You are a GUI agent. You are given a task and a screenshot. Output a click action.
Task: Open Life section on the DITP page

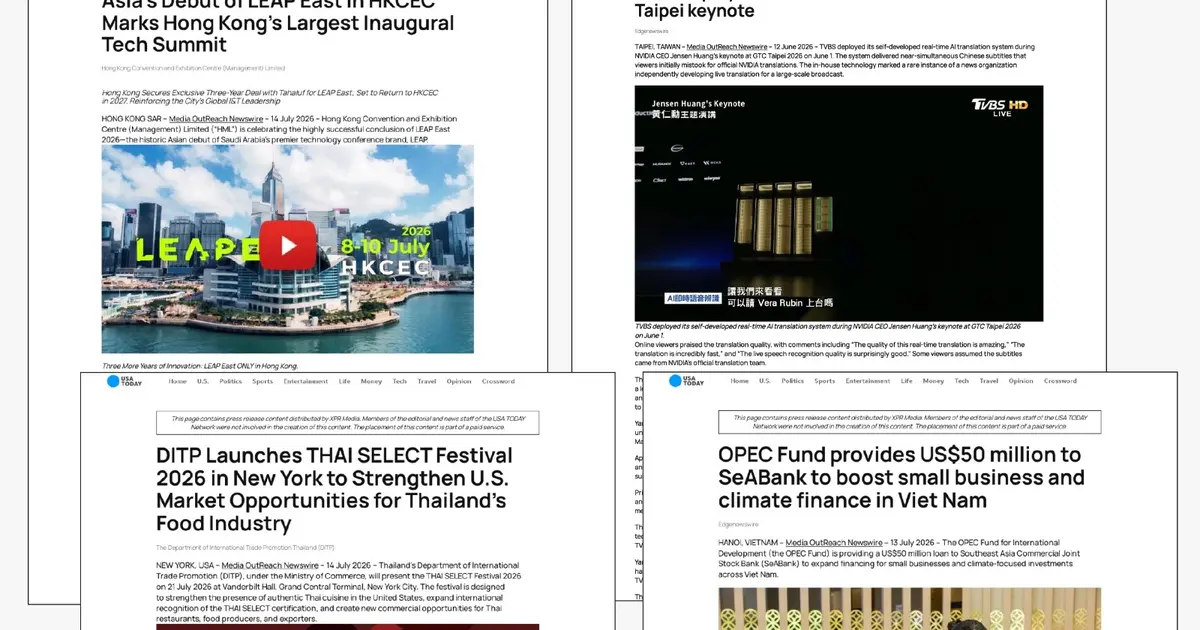click(x=345, y=381)
